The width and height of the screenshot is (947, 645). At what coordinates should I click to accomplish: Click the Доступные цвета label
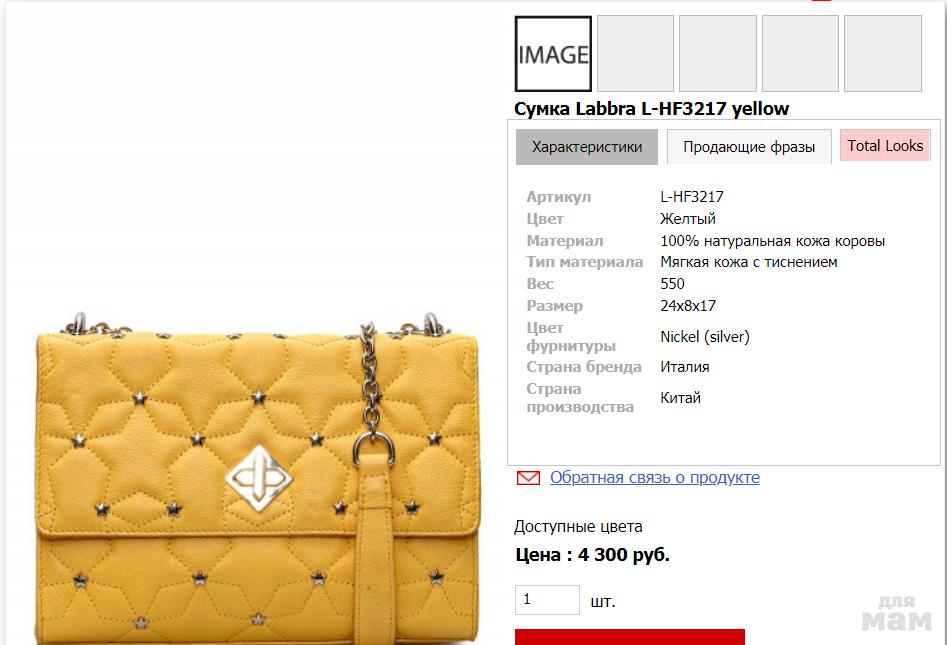point(578,527)
